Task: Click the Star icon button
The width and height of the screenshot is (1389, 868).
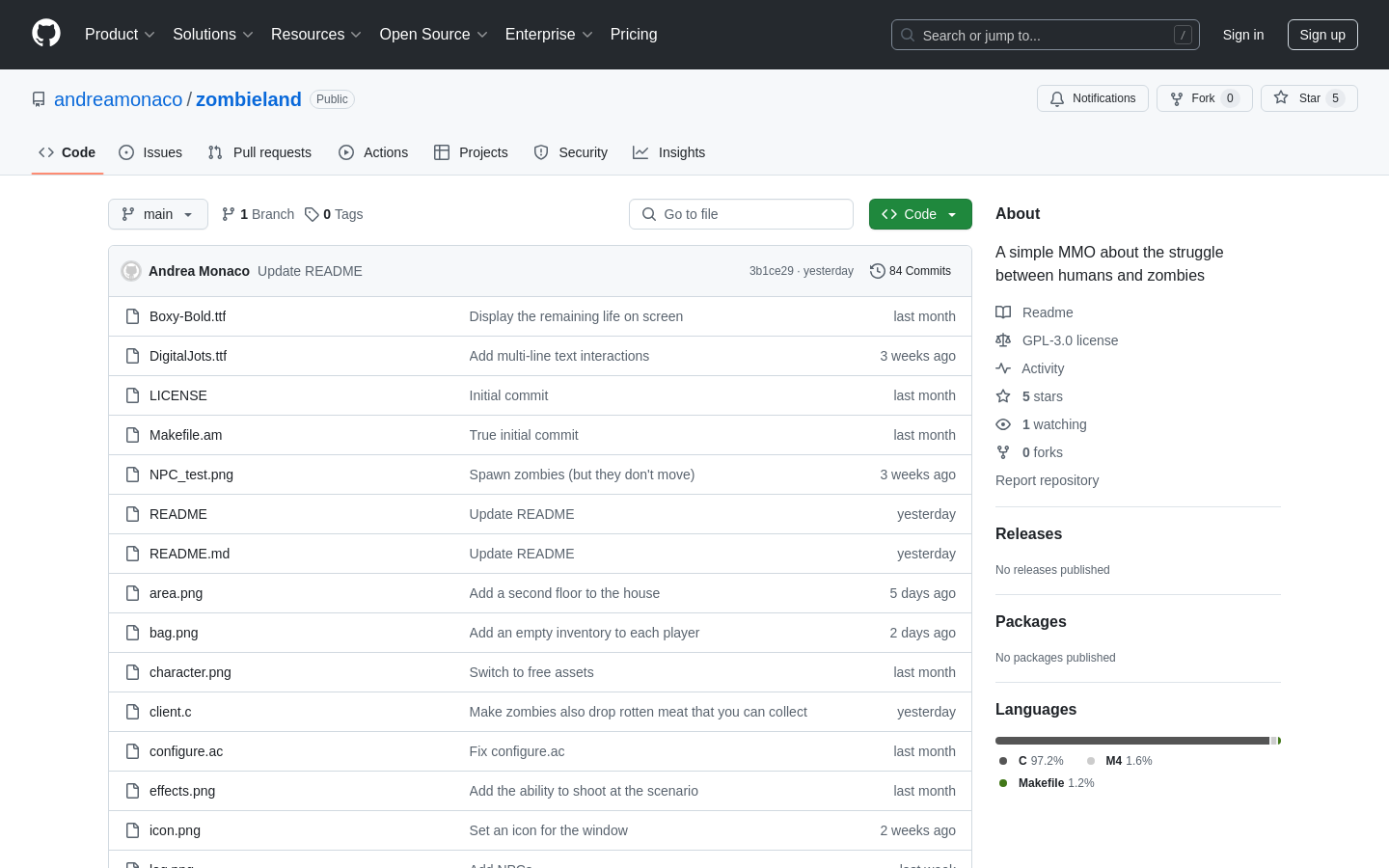Action: click(x=1281, y=97)
